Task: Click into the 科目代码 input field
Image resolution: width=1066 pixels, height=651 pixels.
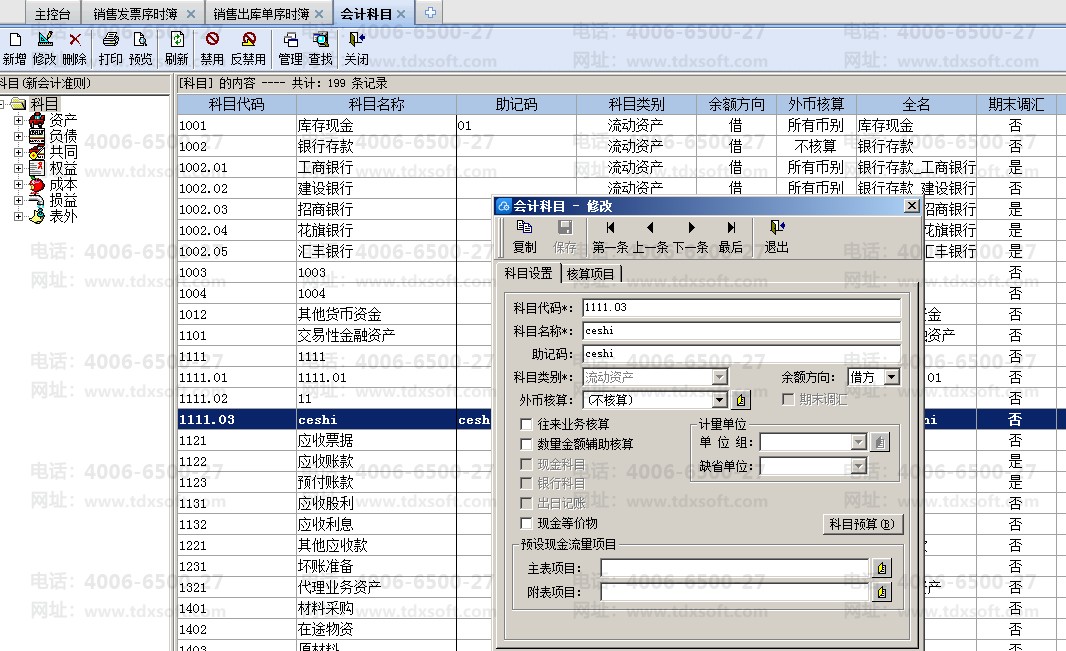Action: point(742,308)
